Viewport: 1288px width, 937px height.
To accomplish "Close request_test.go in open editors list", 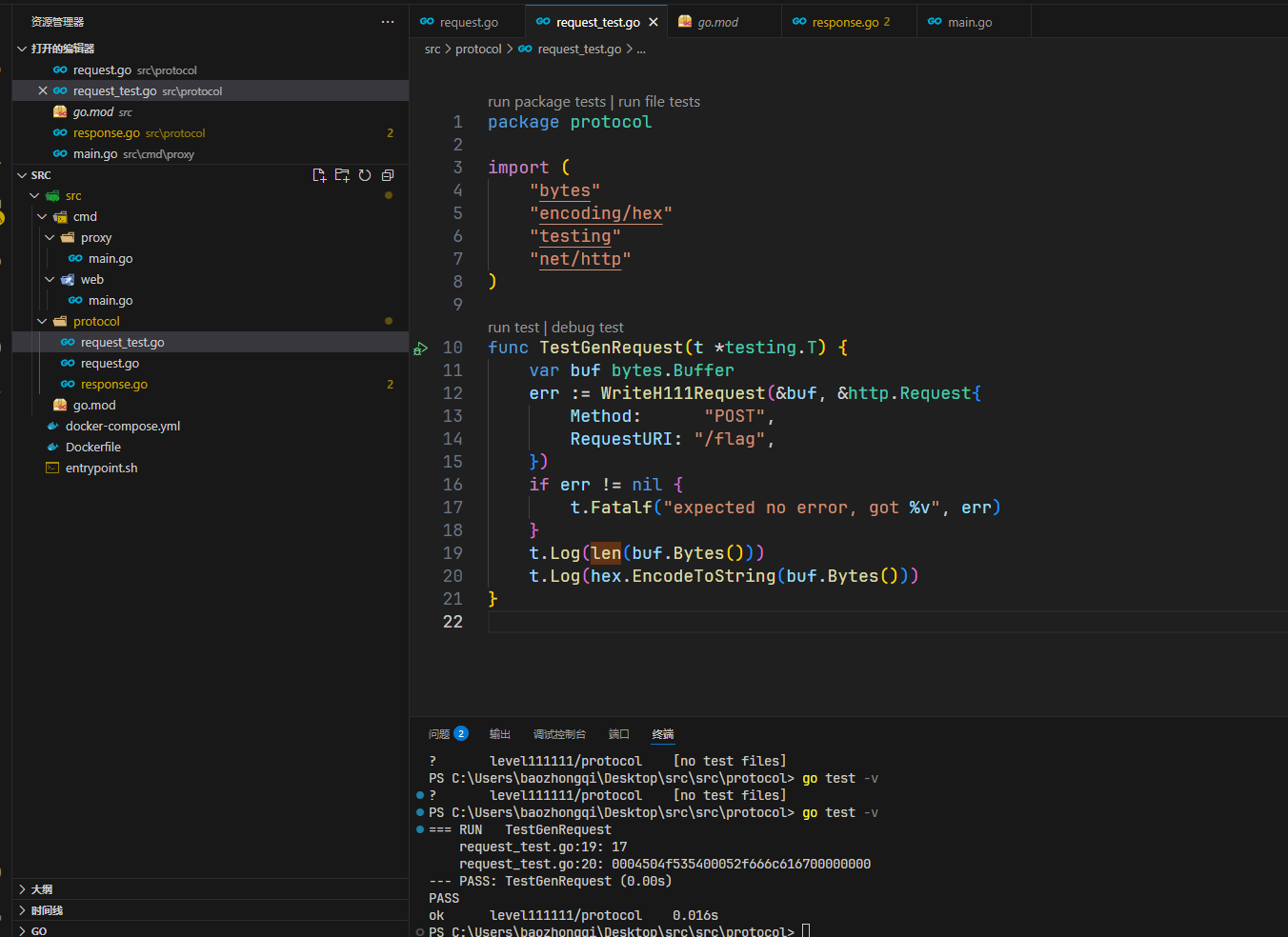I will tap(43, 91).
